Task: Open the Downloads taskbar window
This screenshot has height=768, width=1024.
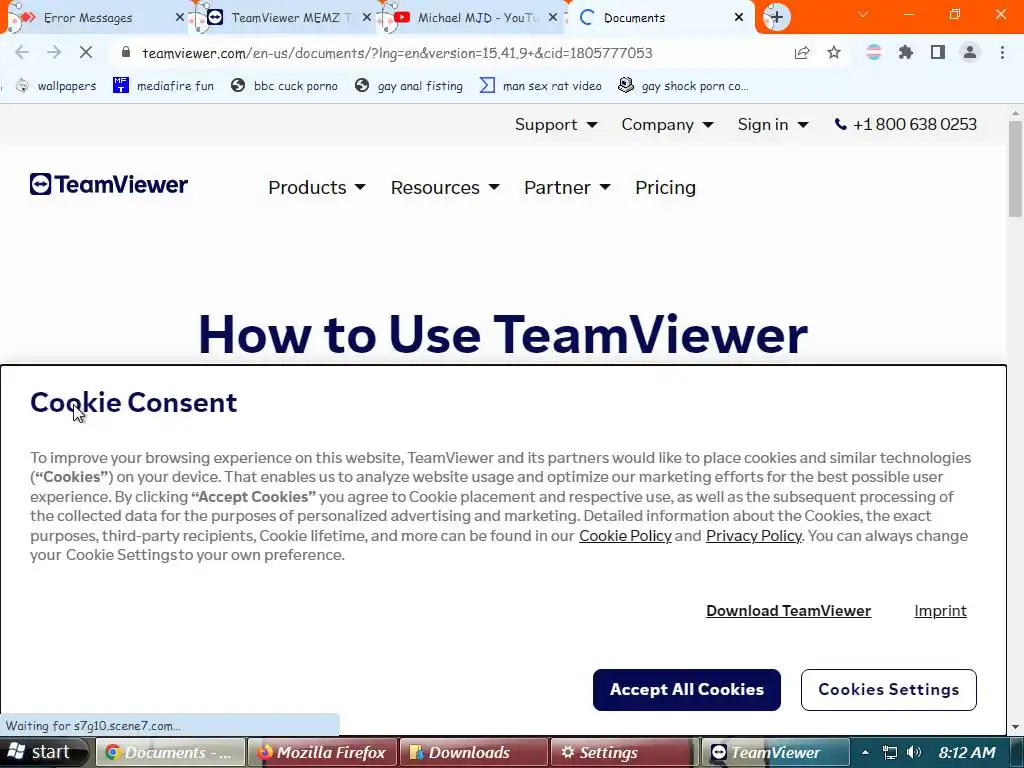Action: coord(473,752)
